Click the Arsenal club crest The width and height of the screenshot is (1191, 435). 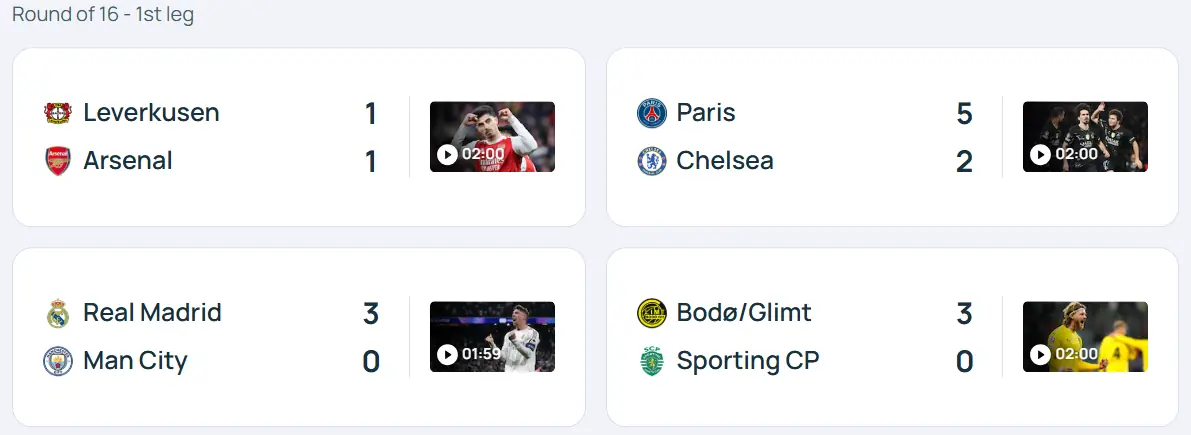click(x=58, y=161)
